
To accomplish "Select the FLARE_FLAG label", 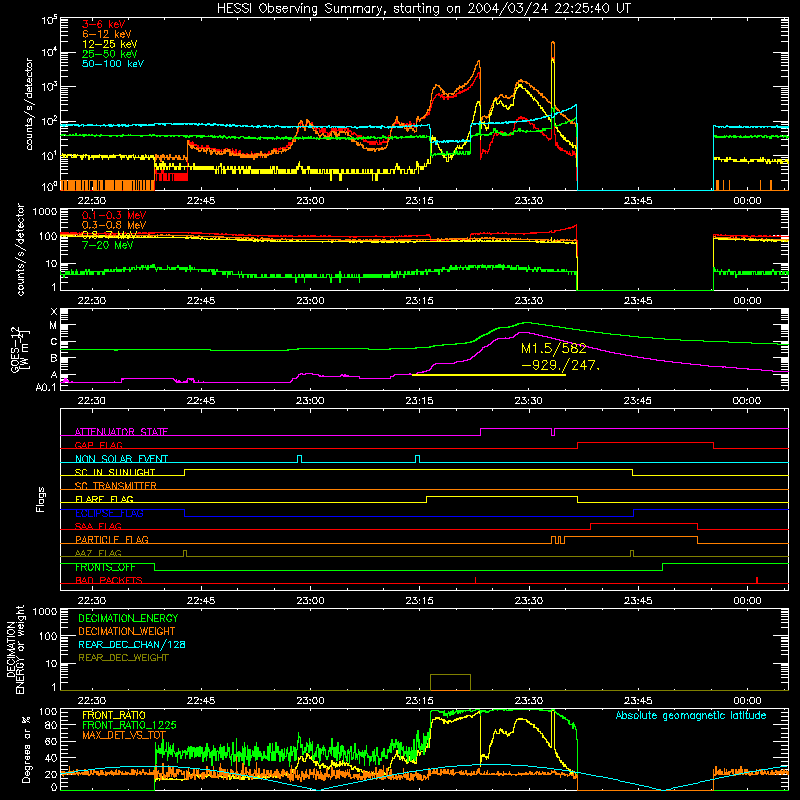I will click(104, 499).
